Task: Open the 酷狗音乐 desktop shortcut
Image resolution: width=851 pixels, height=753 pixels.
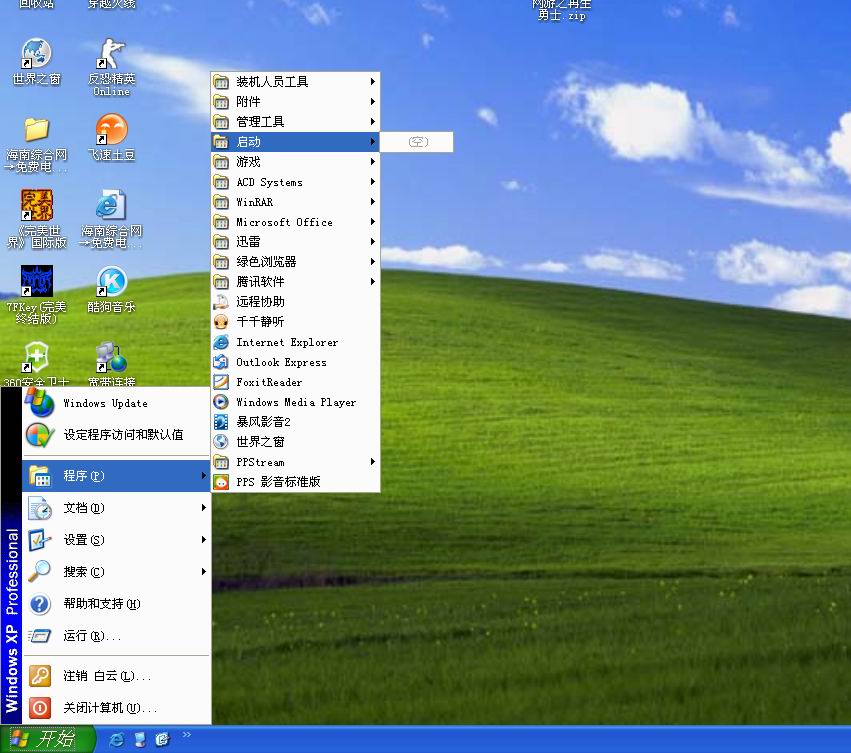Action: click(x=111, y=289)
